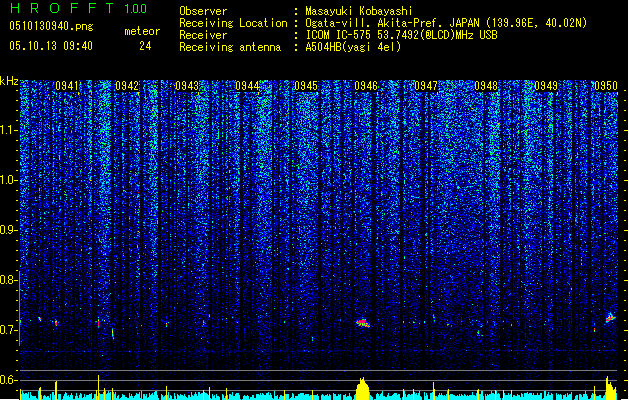The width and height of the screenshot is (629, 400).
Task: Click the 0946 time marker
Action: click(366, 86)
